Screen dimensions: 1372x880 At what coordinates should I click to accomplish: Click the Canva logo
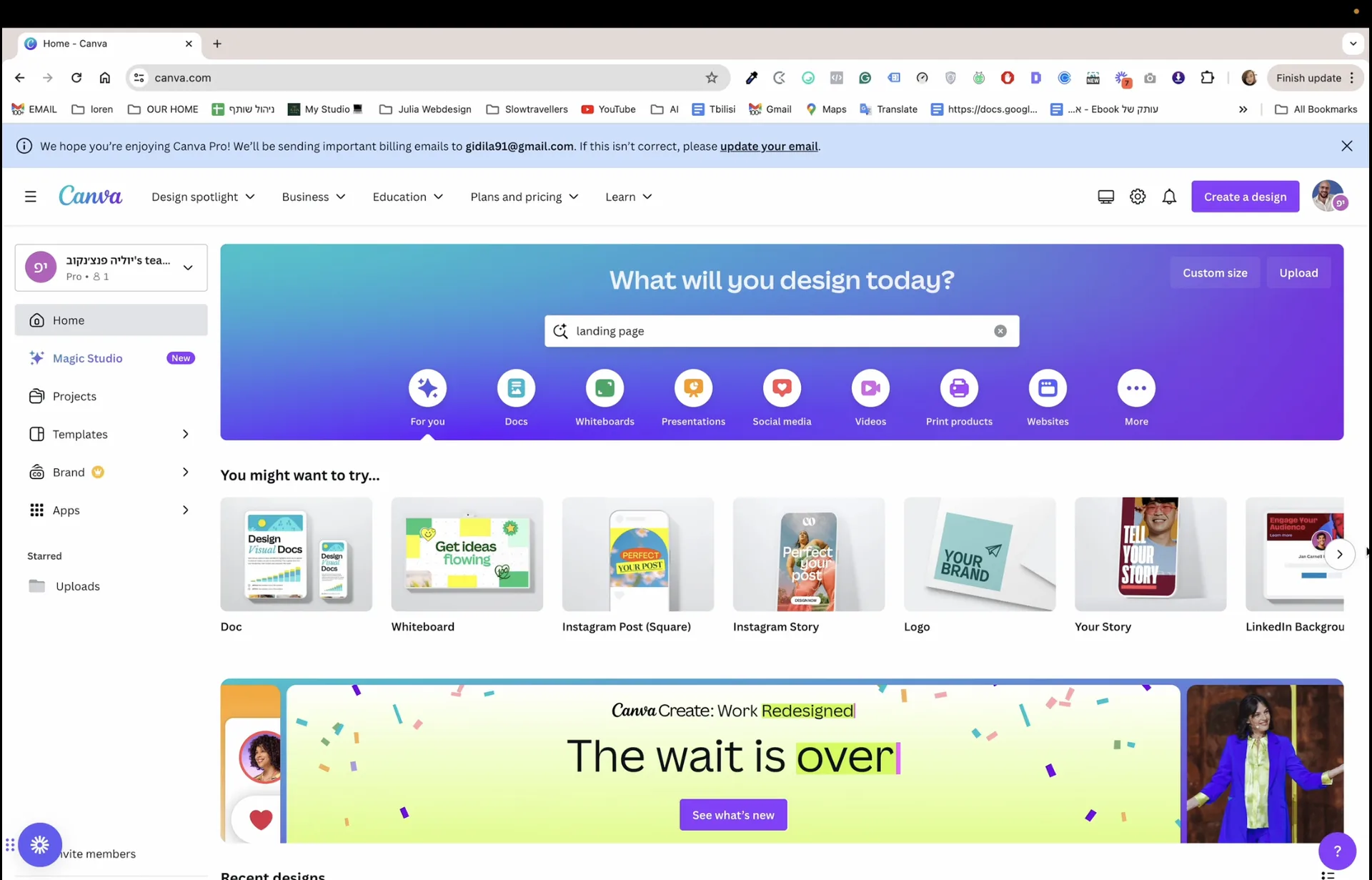click(x=90, y=196)
